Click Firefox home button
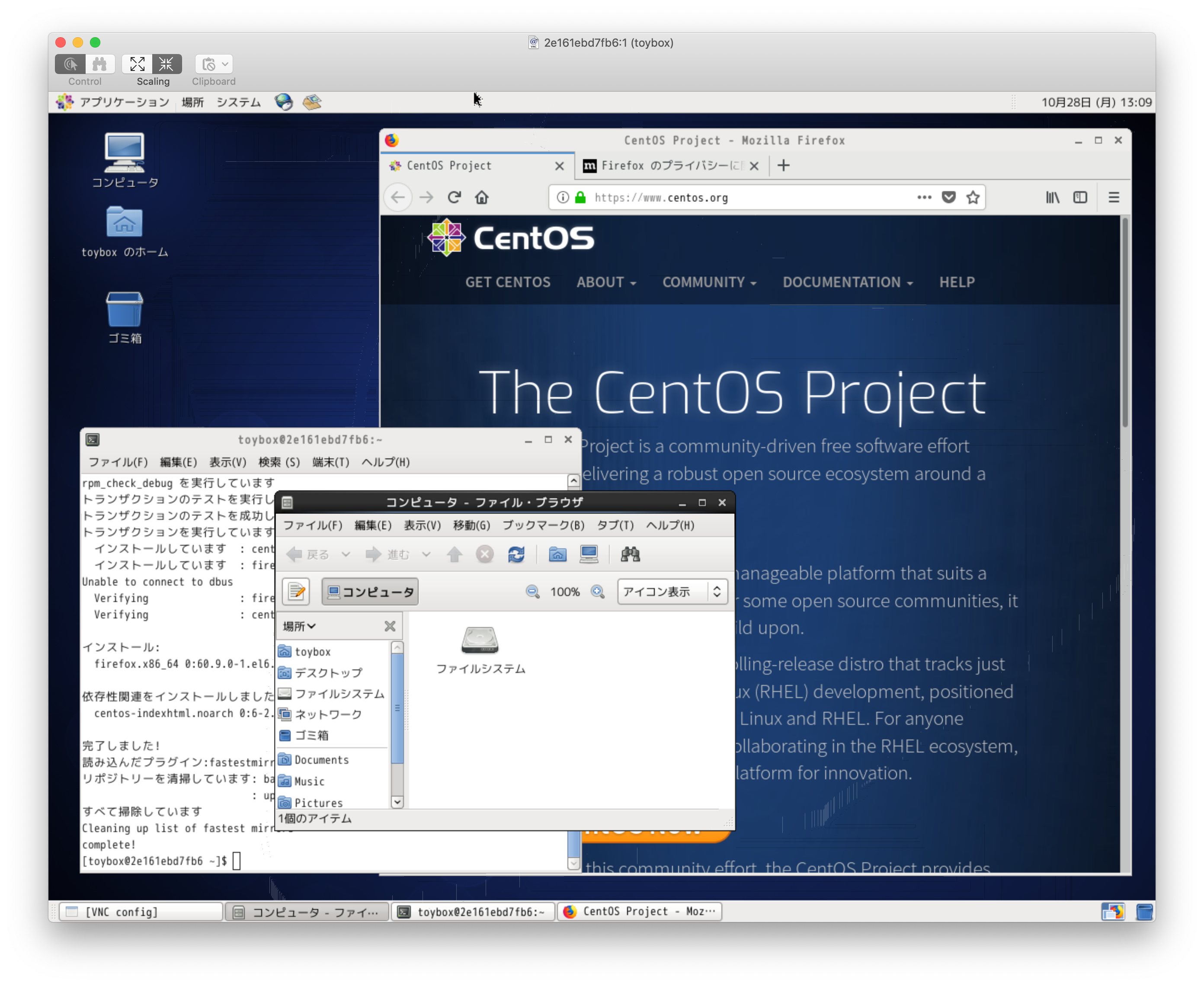Viewport: 1204px width, 986px height. coord(482,198)
